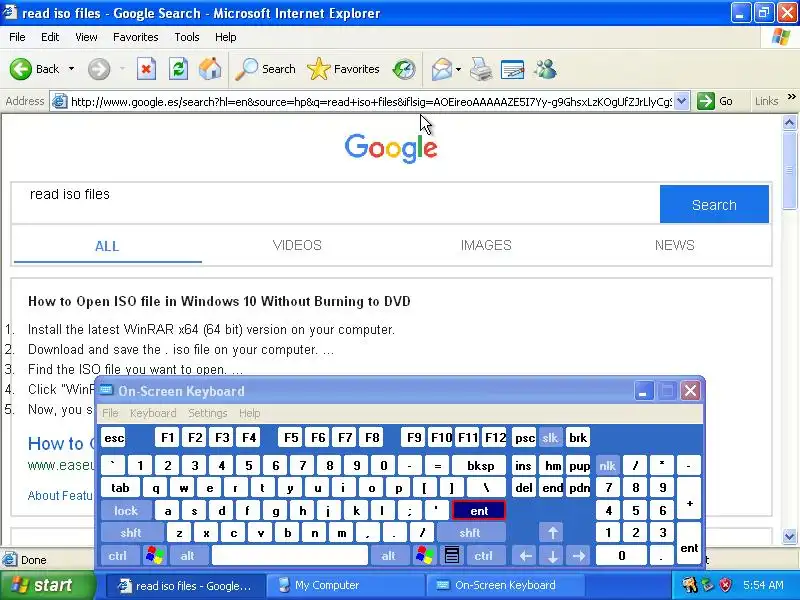The height and width of the screenshot is (600, 800).
Task: Expand the address bar URL dropdown
Action: tap(682, 101)
